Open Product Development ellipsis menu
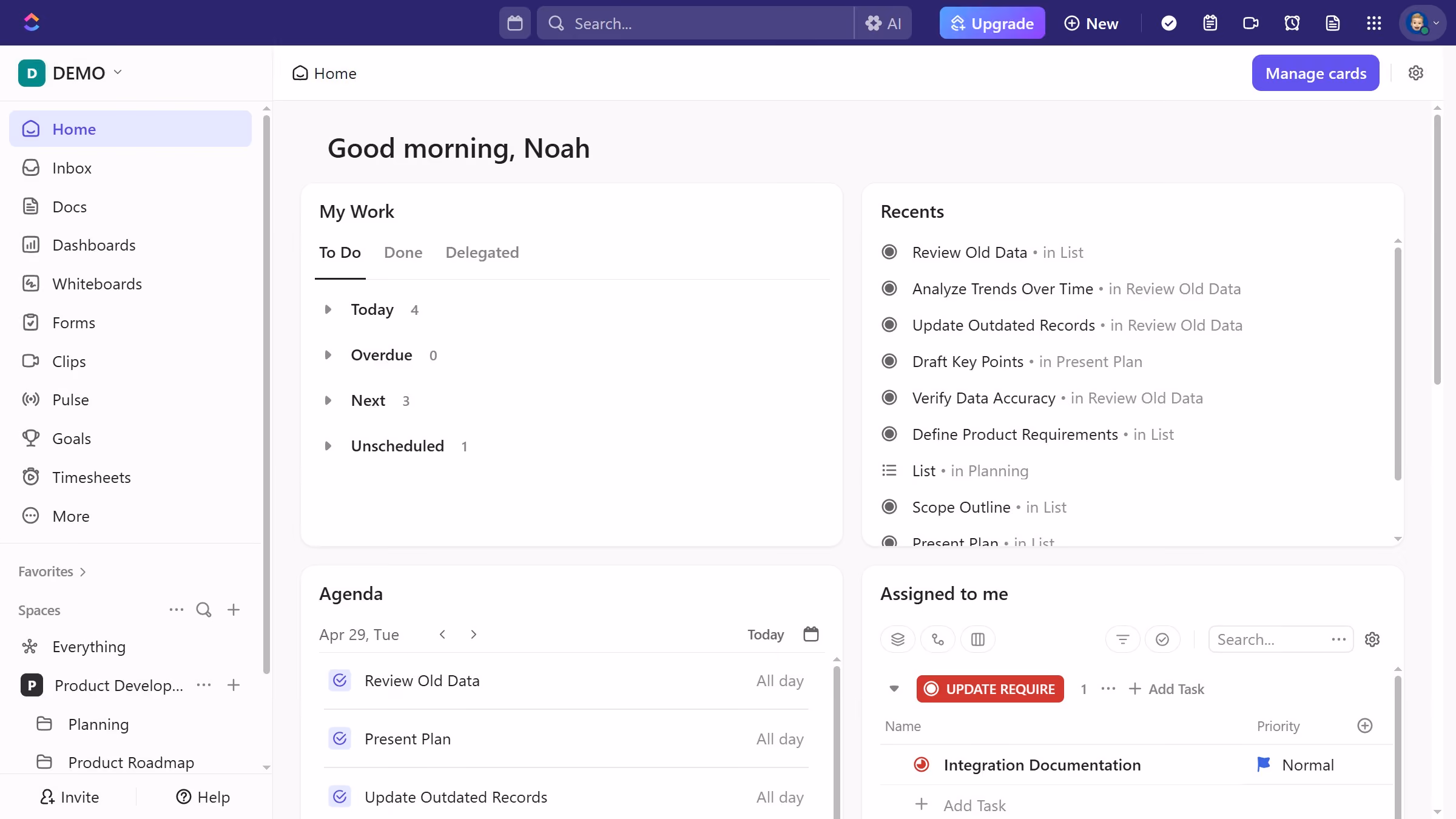 point(204,685)
